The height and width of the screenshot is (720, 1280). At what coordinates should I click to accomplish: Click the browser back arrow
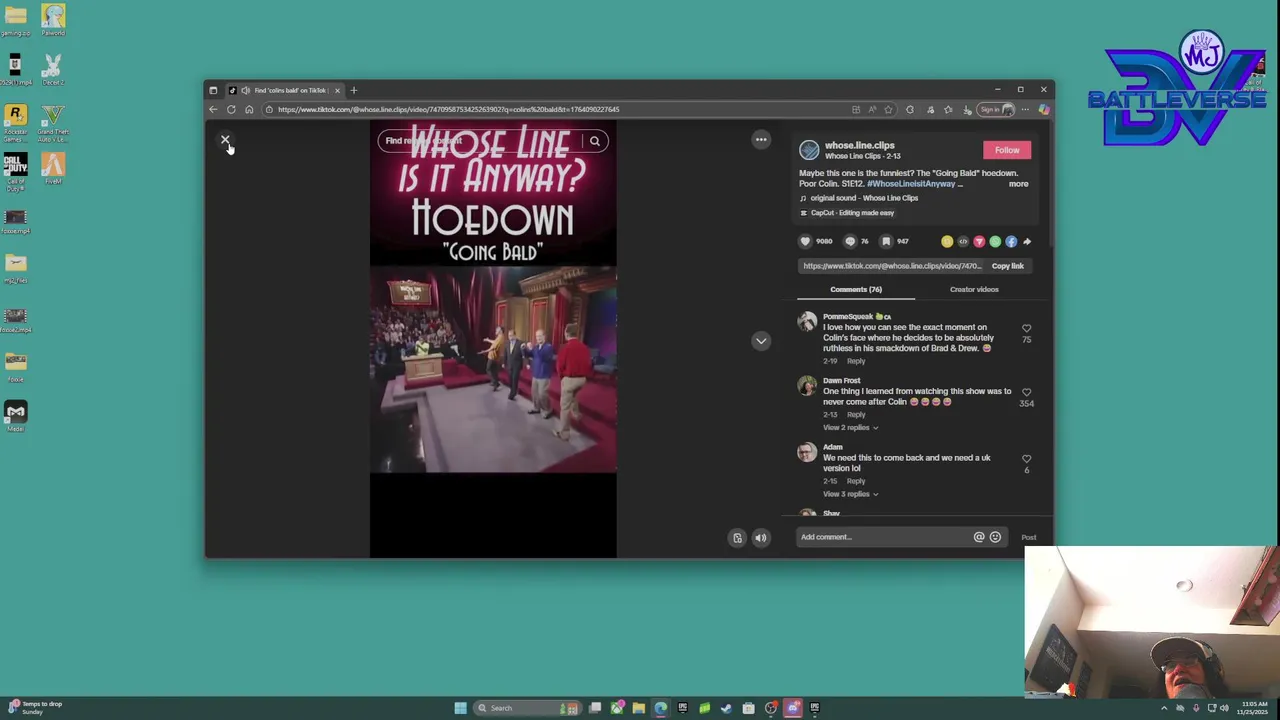(213, 109)
